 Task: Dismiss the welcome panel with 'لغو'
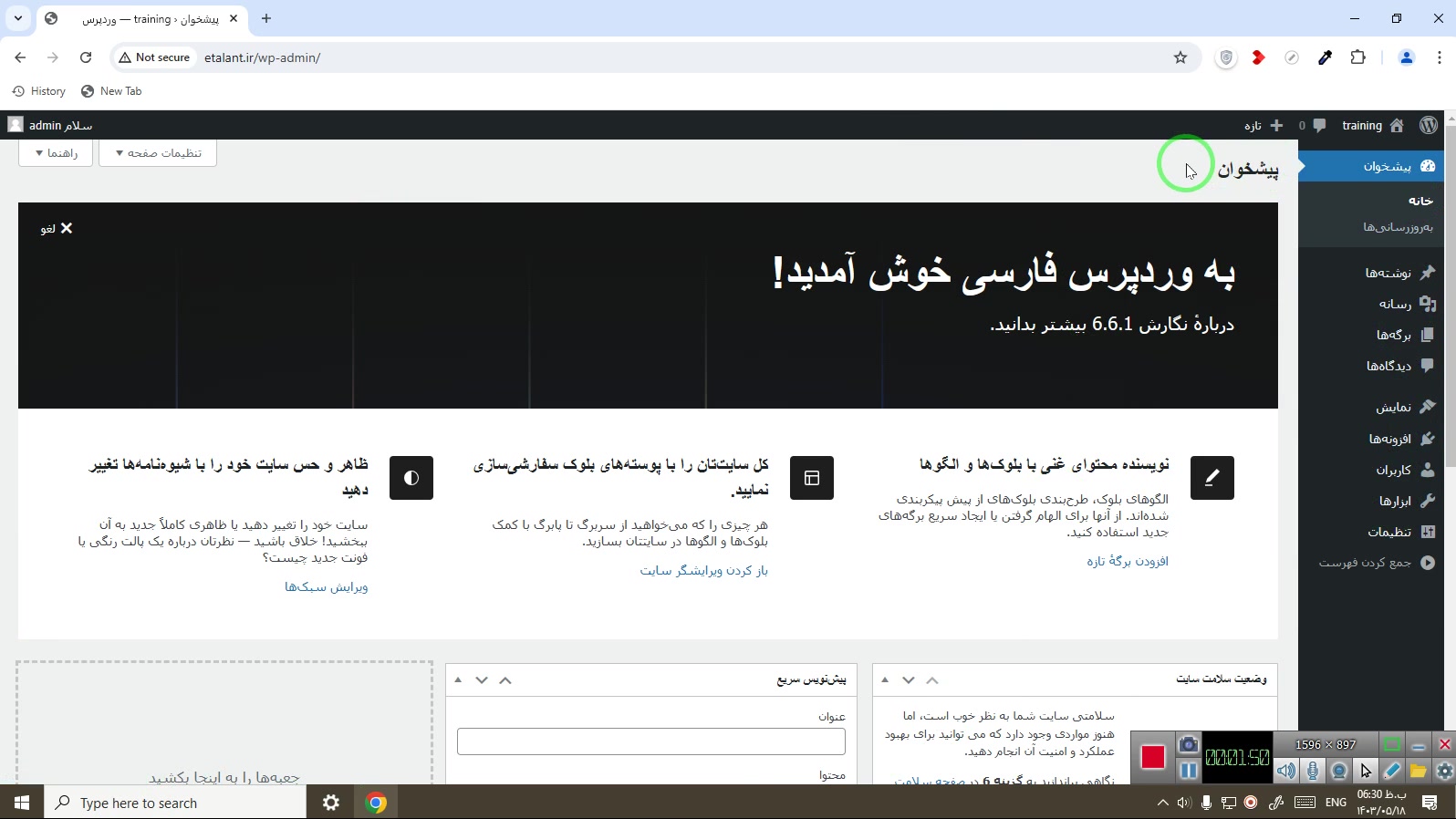[57, 228]
